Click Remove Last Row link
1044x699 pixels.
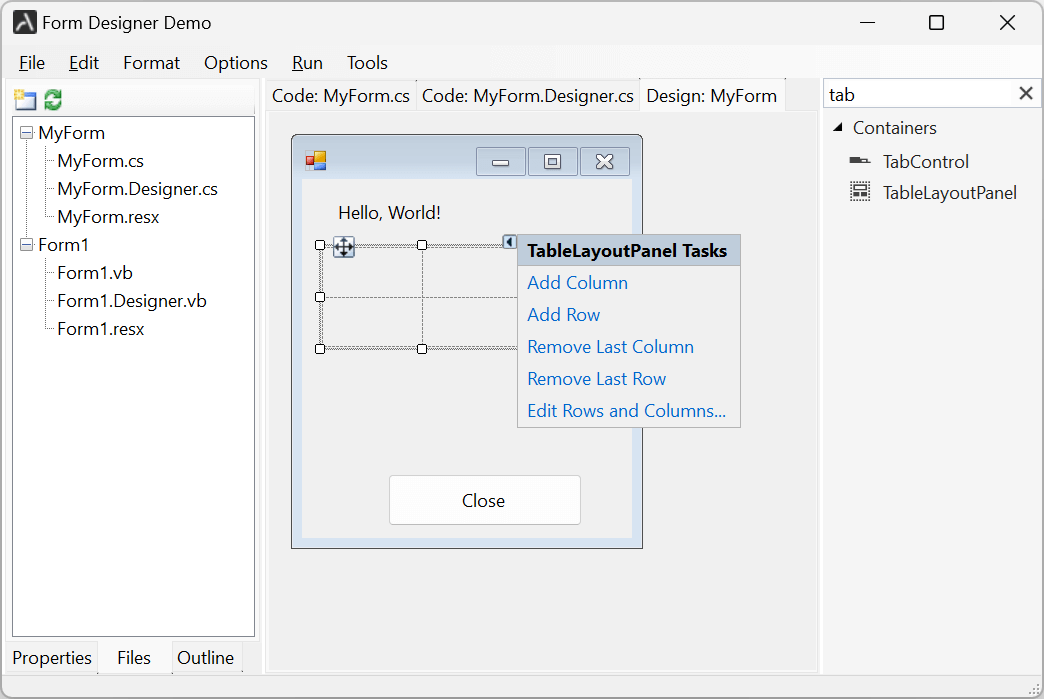[596, 378]
